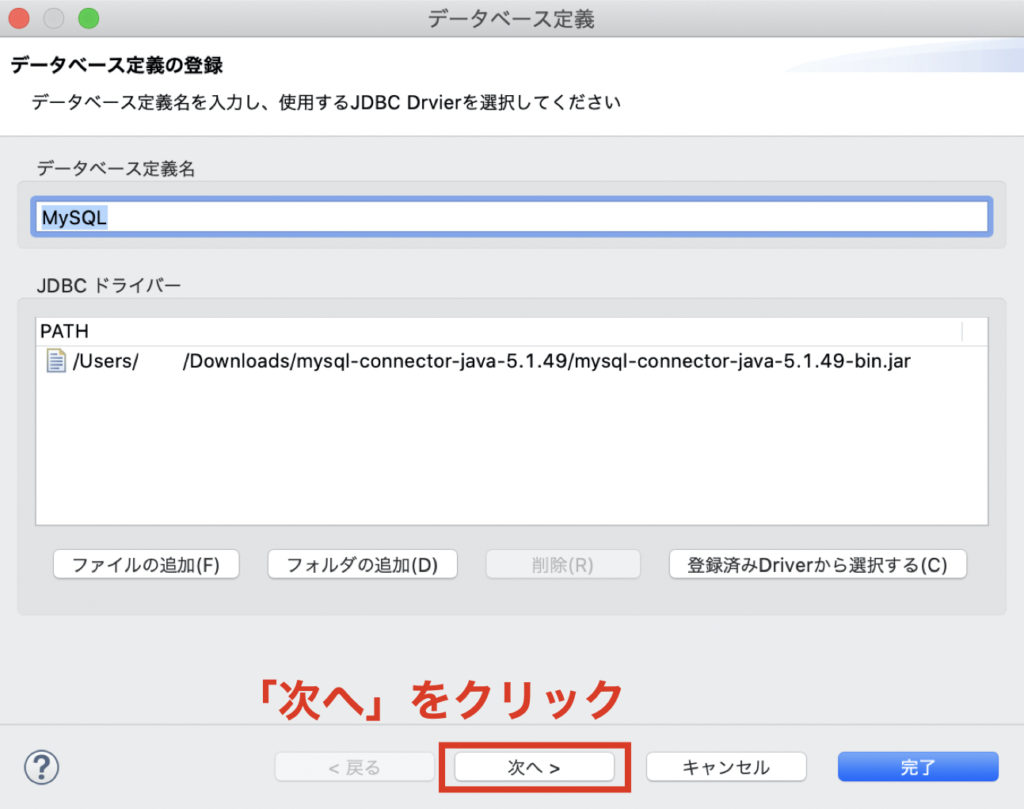Choose 登録済みDriverから選択する(C)

tap(818, 565)
